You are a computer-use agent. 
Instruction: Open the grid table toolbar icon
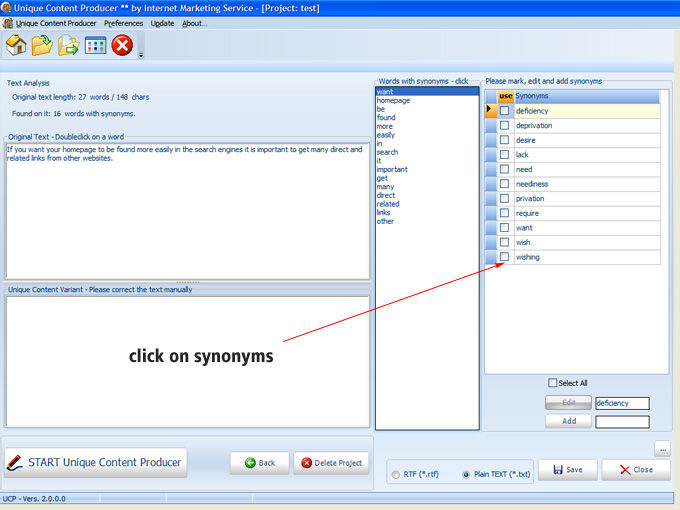coord(95,45)
